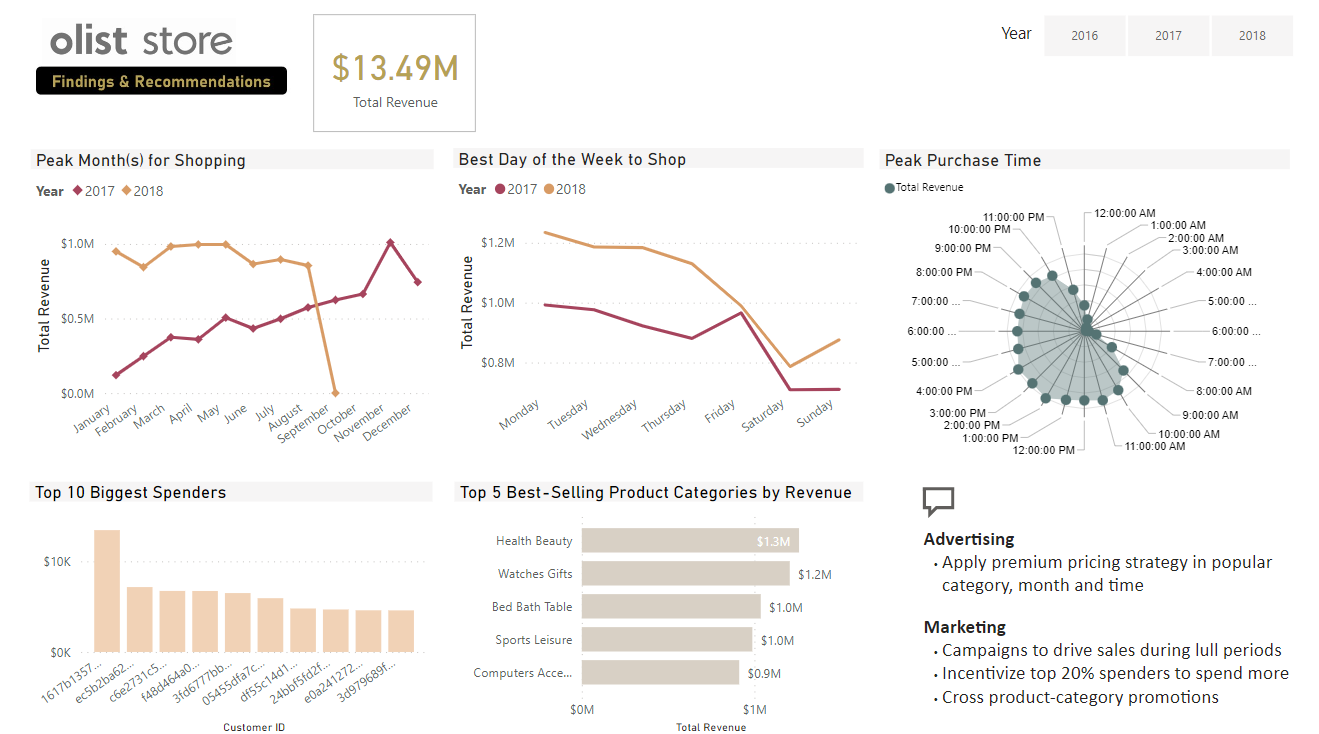Select the 2017 diamond legend marker under Peak Months
This screenshot has height=734, width=1319.
tap(77, 190)
